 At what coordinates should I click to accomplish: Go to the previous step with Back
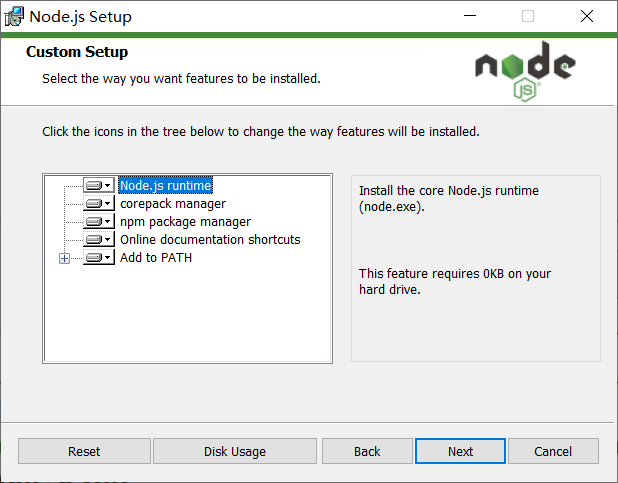367,451
